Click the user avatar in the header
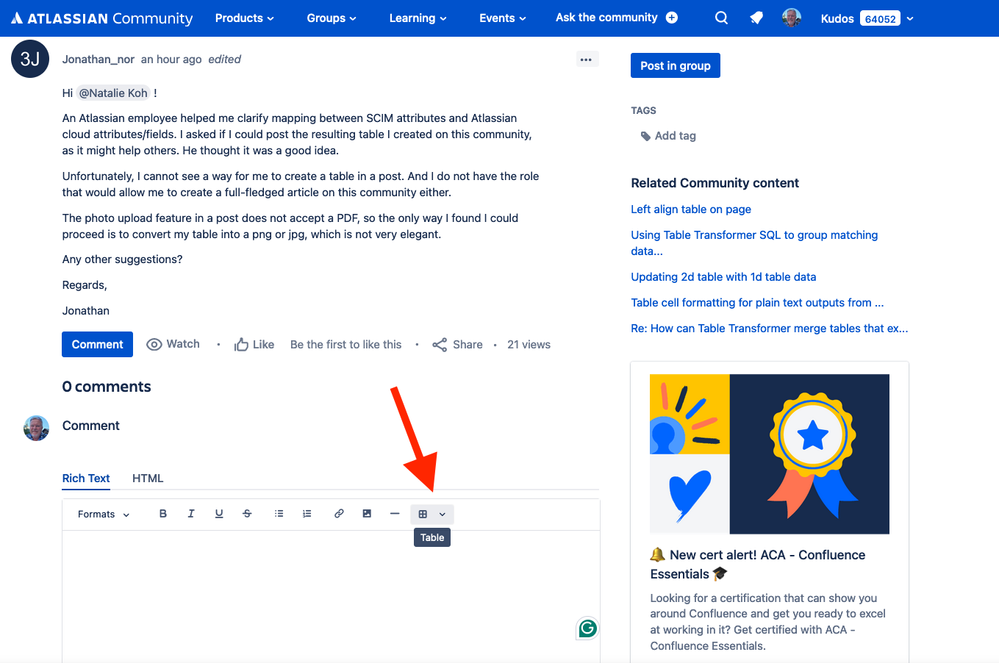Image resolution: width=999 pixels, height=663 pixels. pos(791,18)
